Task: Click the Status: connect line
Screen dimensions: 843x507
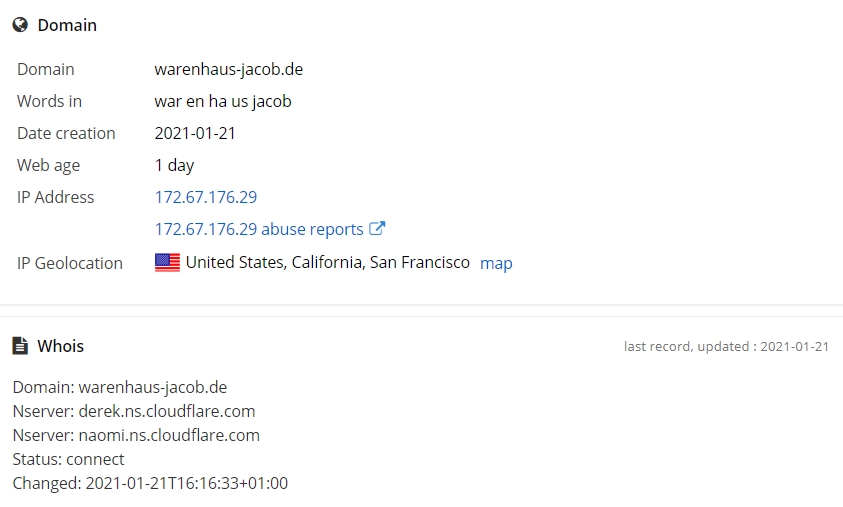Action: click(x=68, y=460)
